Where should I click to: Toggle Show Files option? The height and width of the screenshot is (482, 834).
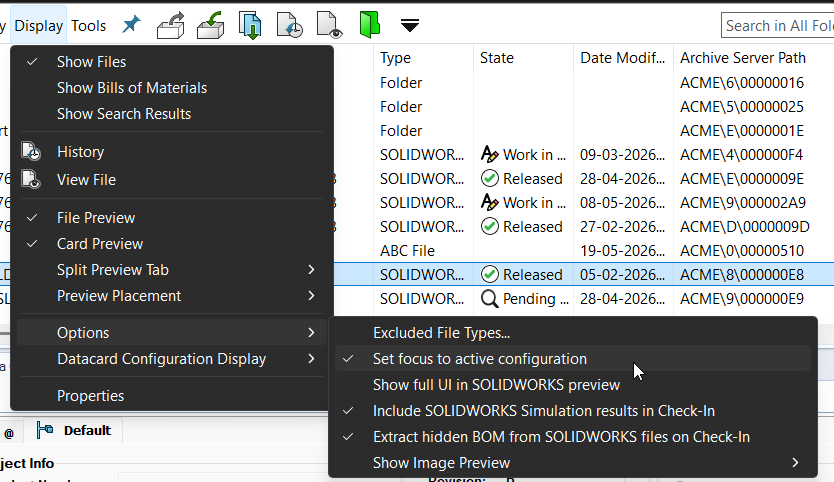pos(172,62)
